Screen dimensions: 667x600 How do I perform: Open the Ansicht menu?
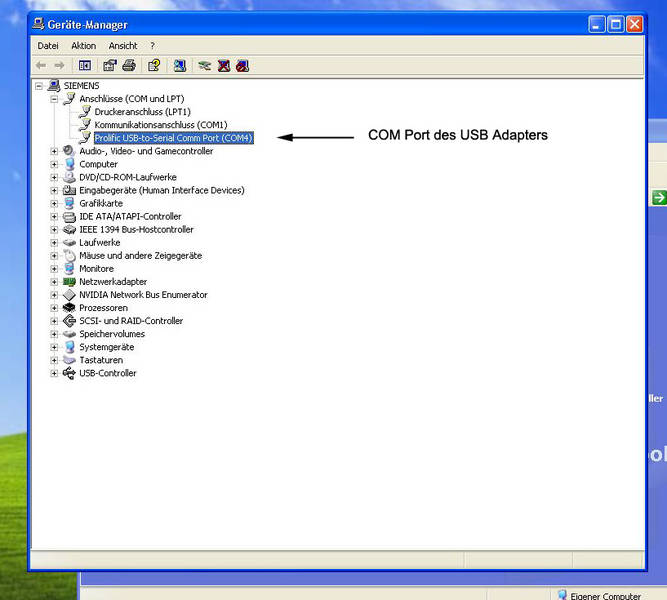coord(123,46)
